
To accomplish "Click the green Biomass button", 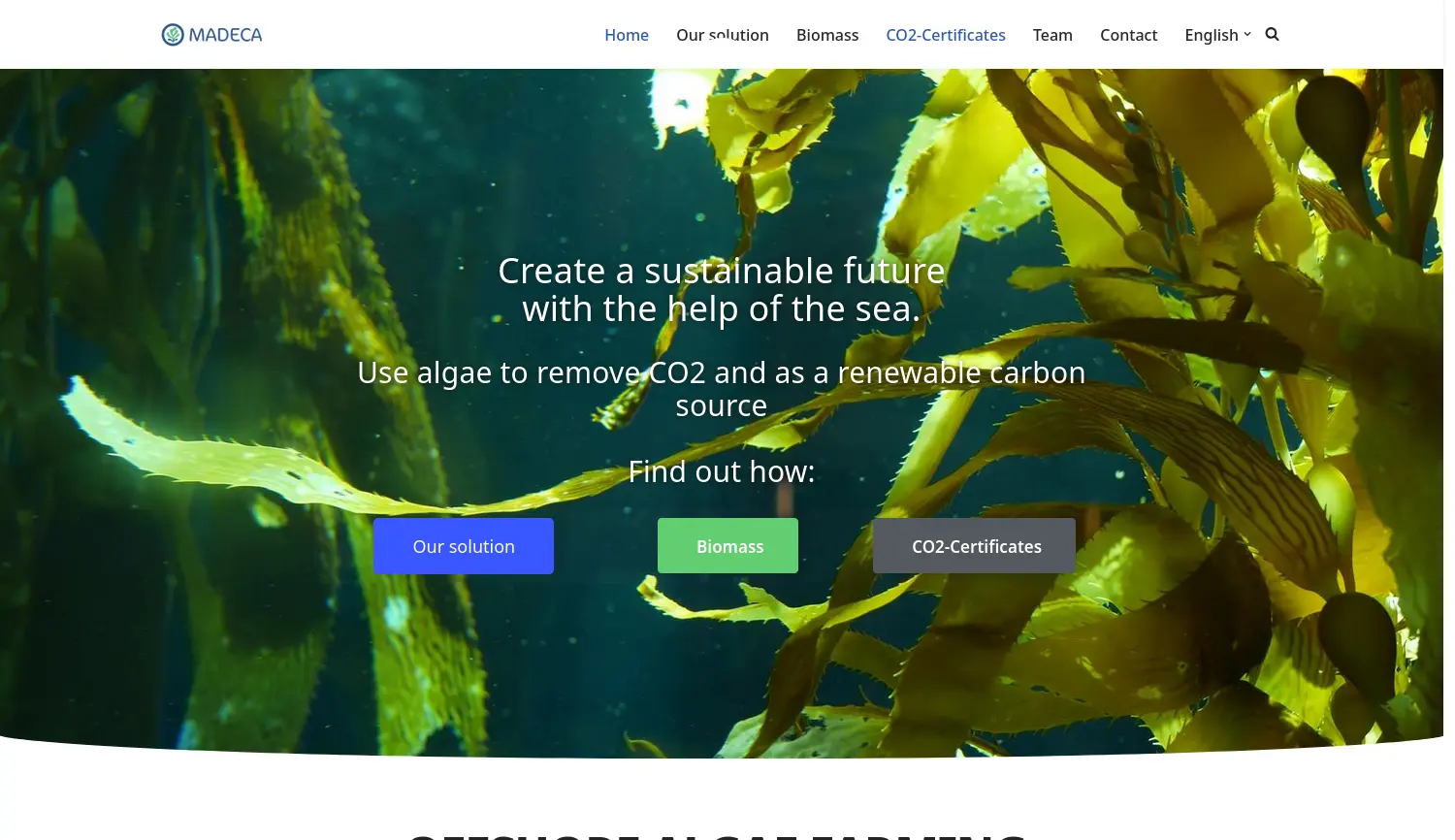I will click(x=727, y=546).
